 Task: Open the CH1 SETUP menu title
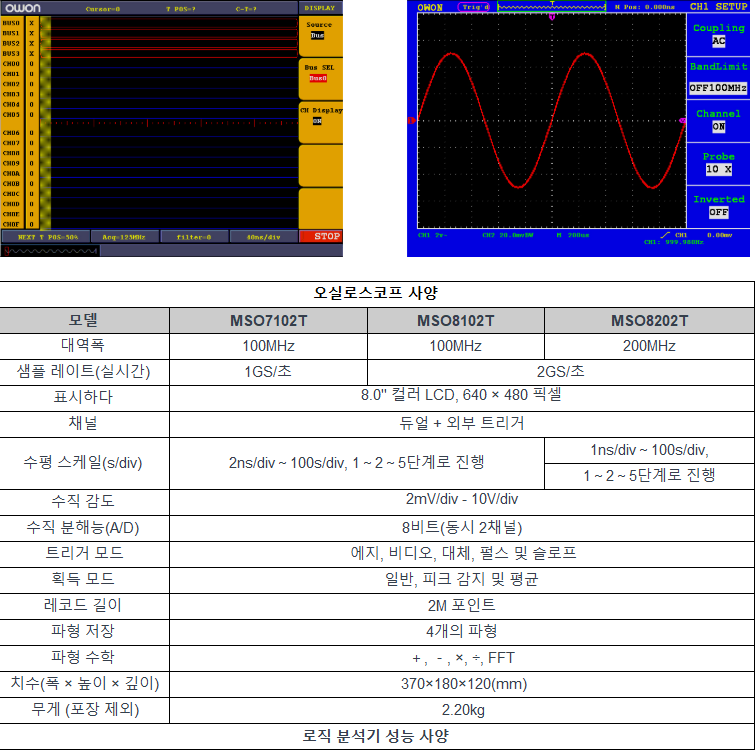(718, 7)
